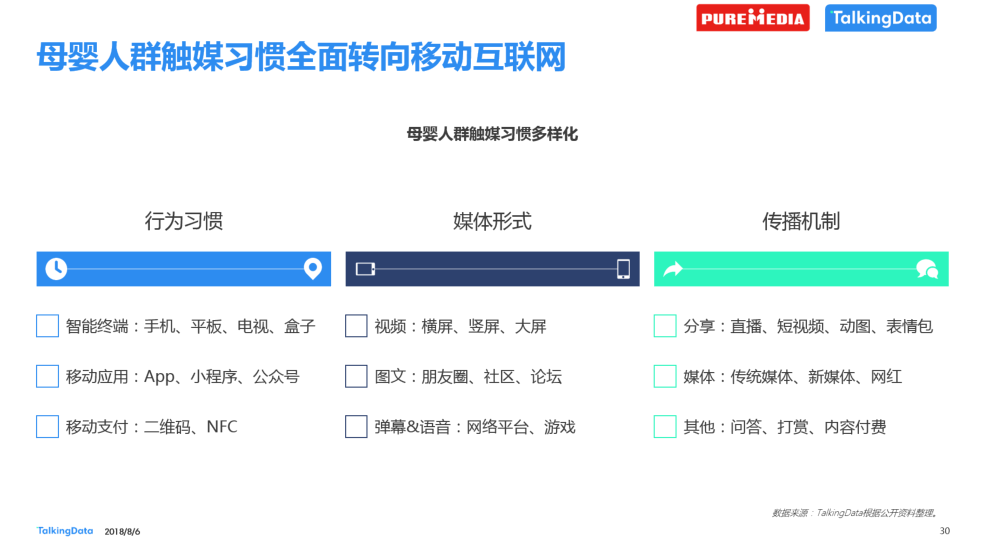Select the 媒体 checkbox in 传播机制 column
The height and width of the screenshot is (555, 983).
point(665,376)
